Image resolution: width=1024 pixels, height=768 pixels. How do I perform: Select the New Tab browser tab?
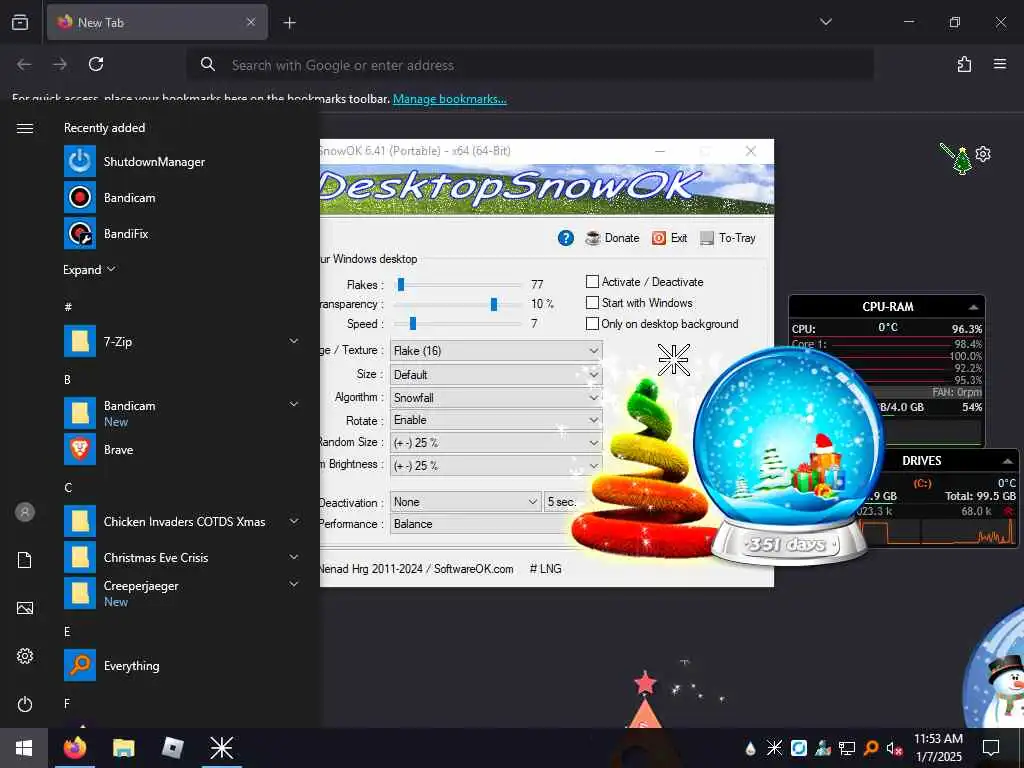coord(157,22)
